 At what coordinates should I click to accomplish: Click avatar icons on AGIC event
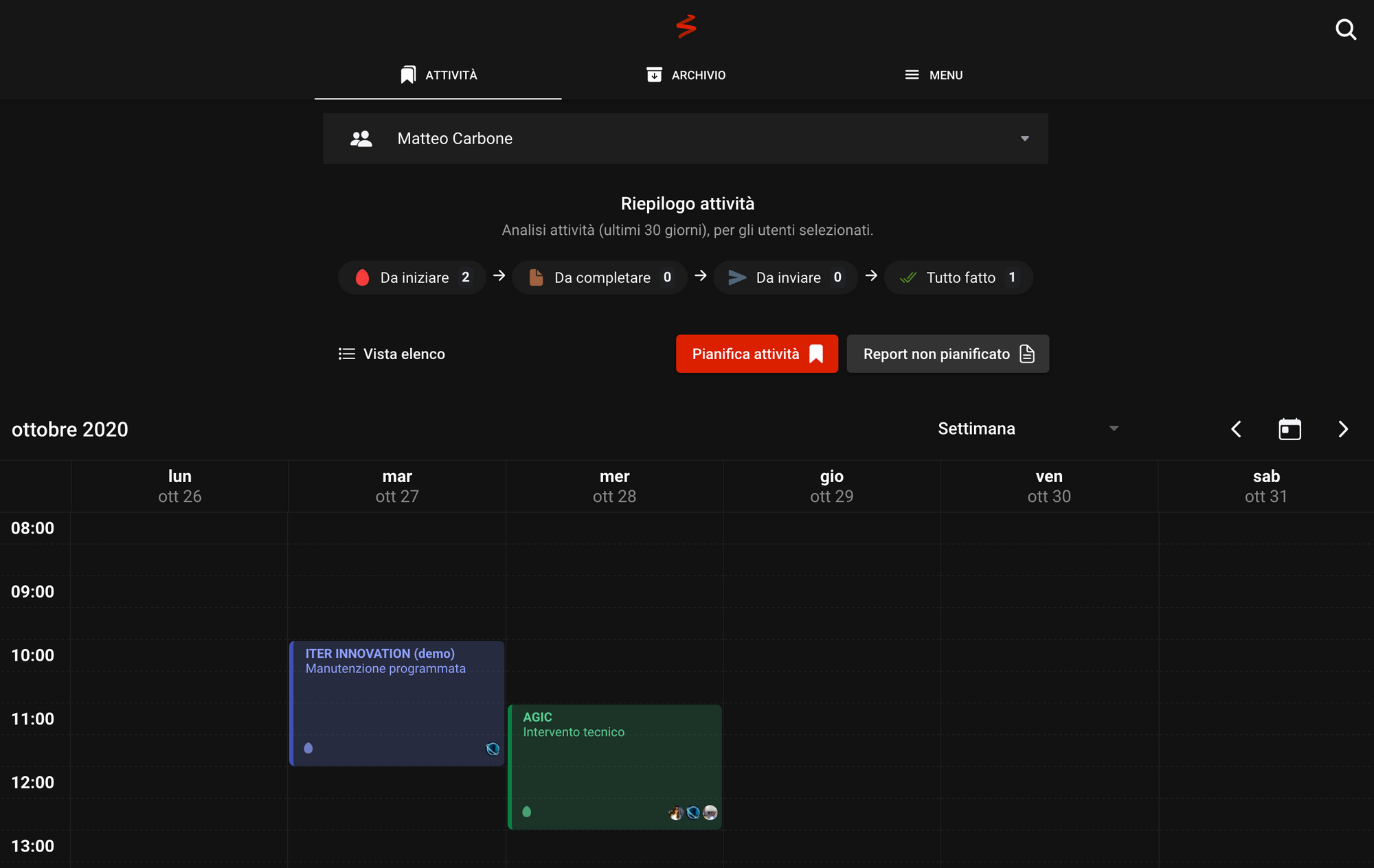(692, 813)
